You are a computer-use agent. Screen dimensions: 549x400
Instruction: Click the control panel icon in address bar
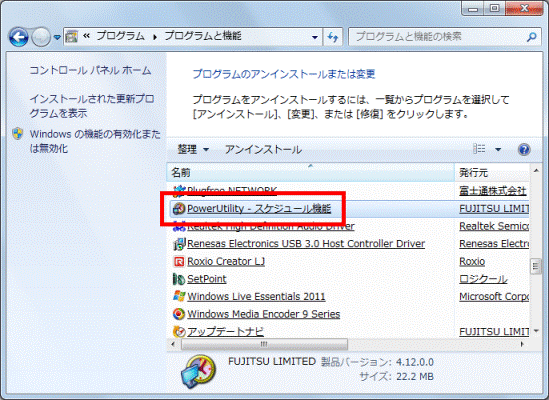(72, 36)
